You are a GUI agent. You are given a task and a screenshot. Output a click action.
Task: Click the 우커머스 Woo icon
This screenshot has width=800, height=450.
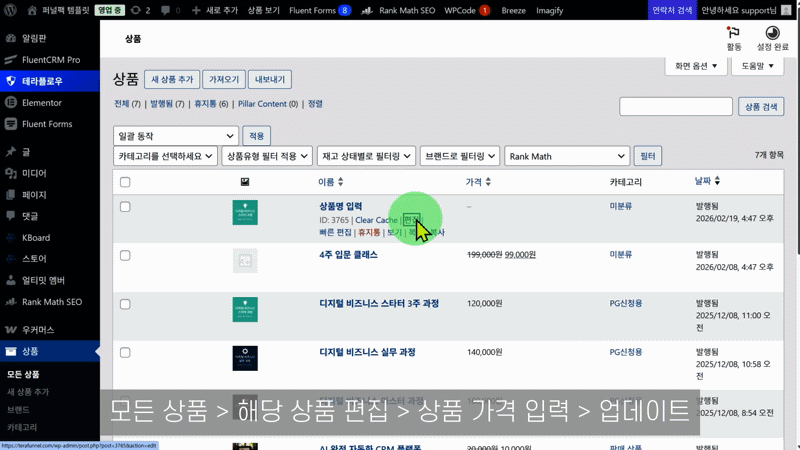11,330
